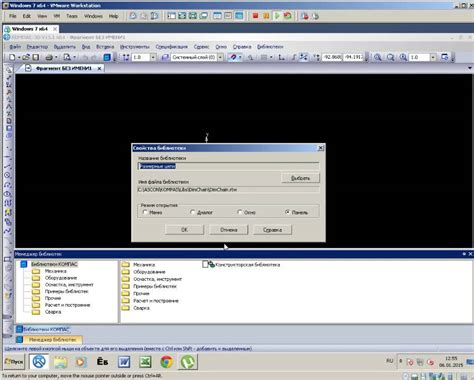Click the library name input field
The width and height of the screenshot is (474, 380).
pos(228,166)
